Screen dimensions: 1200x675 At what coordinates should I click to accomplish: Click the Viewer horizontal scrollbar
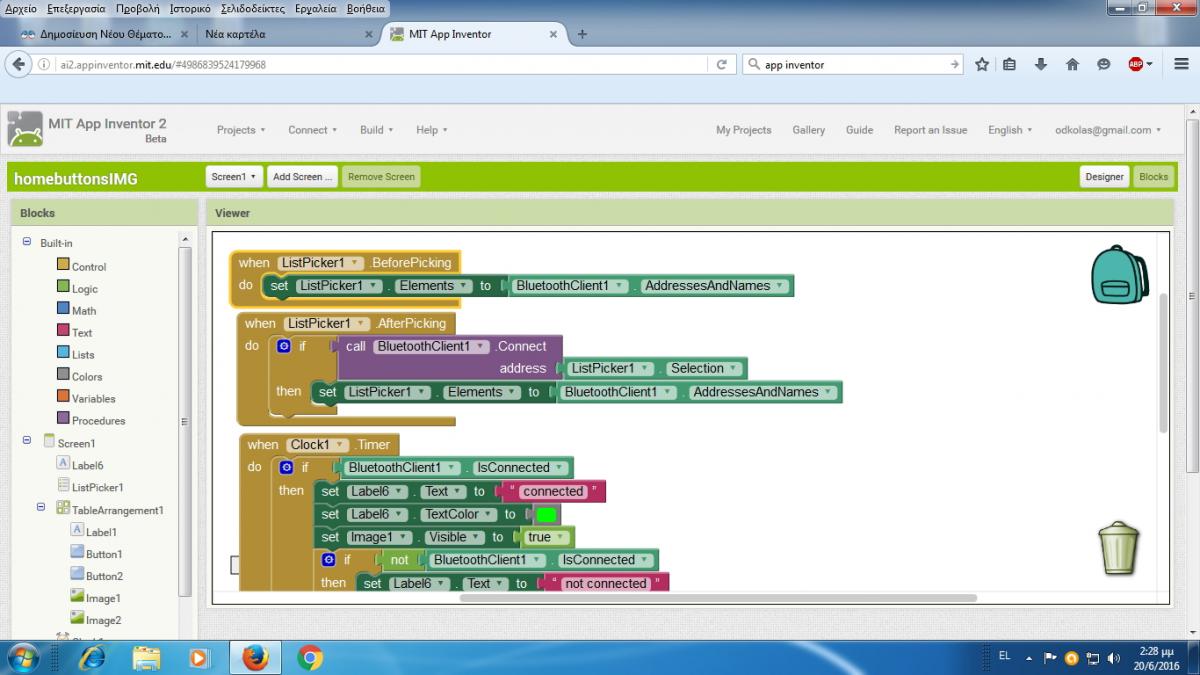(x=718, y=598)
